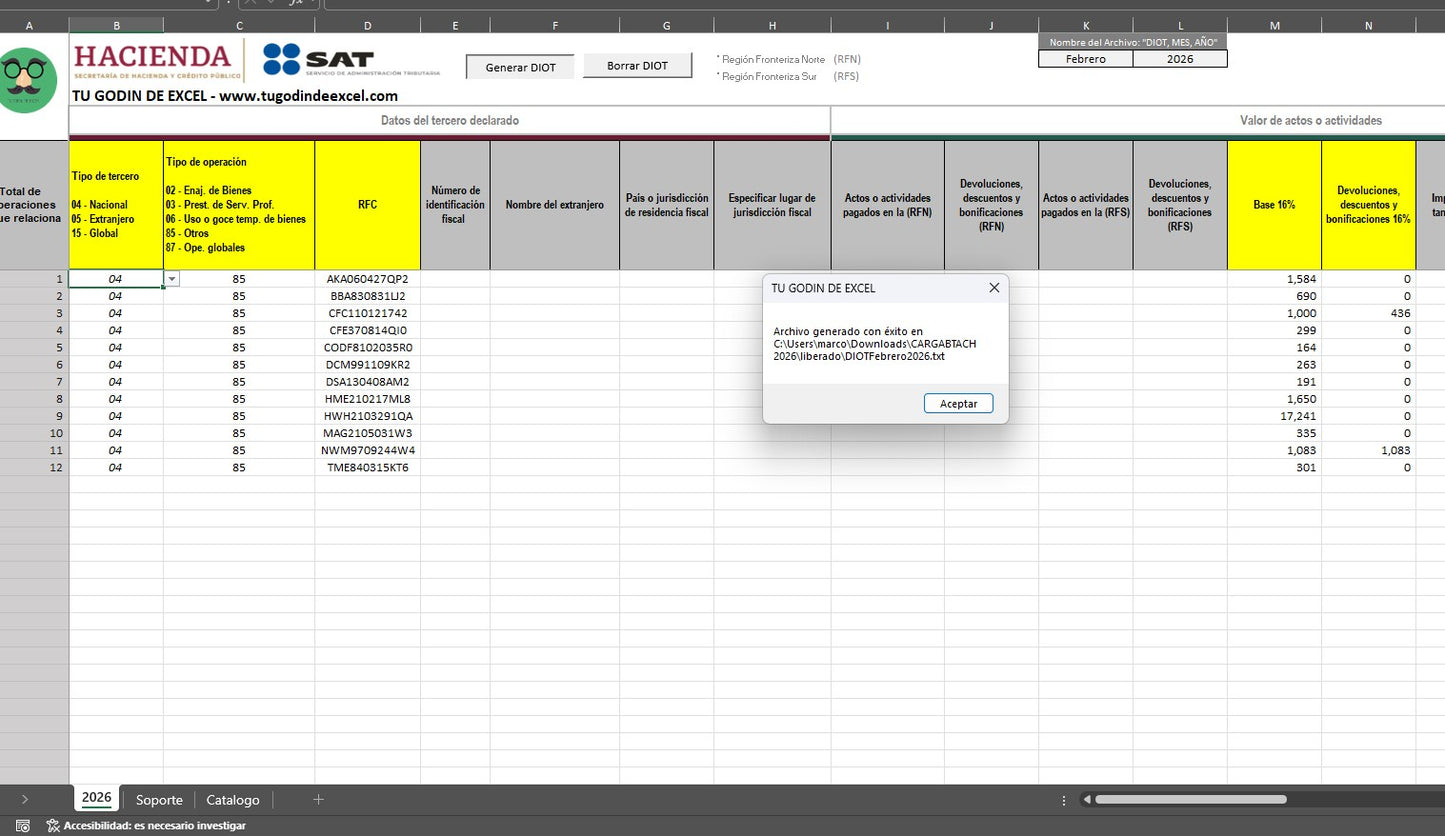Select Base 16% value 1,584

[x=1274, y=279]
